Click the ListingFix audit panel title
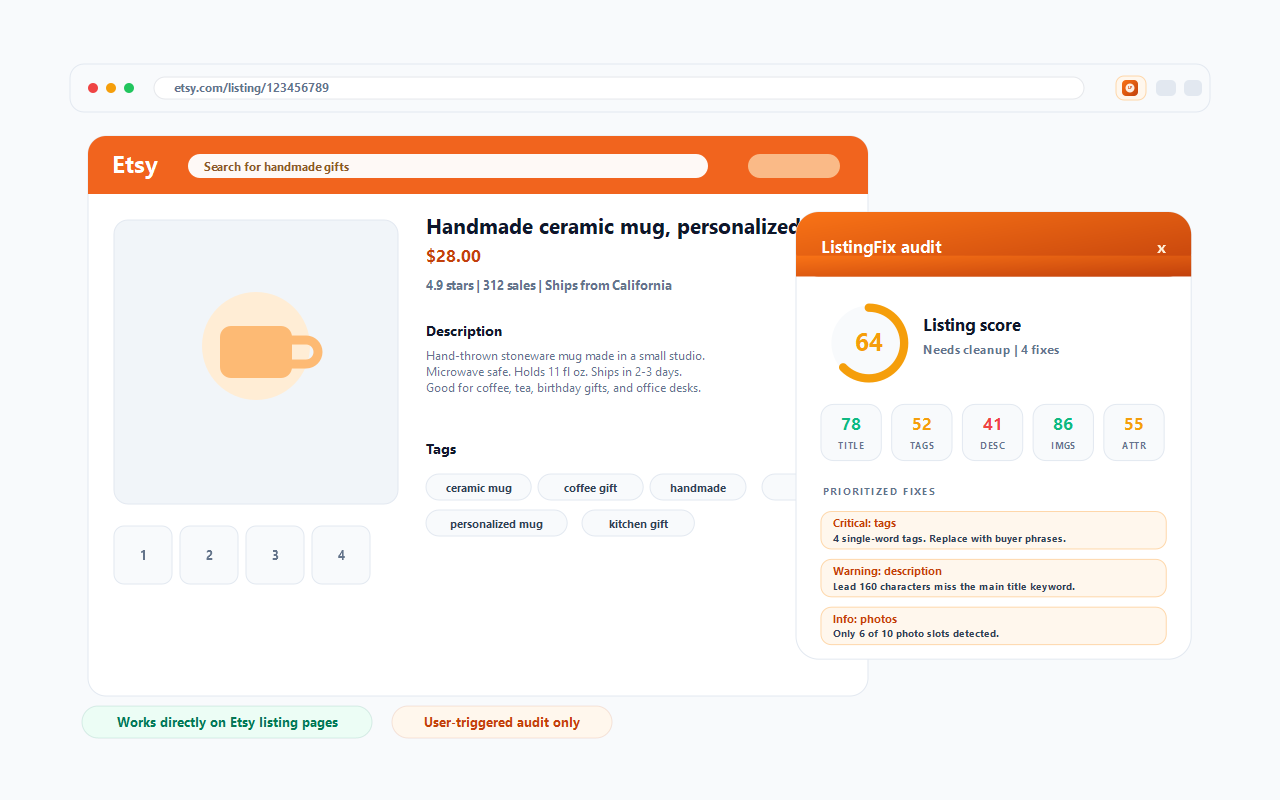 point(881,247)
